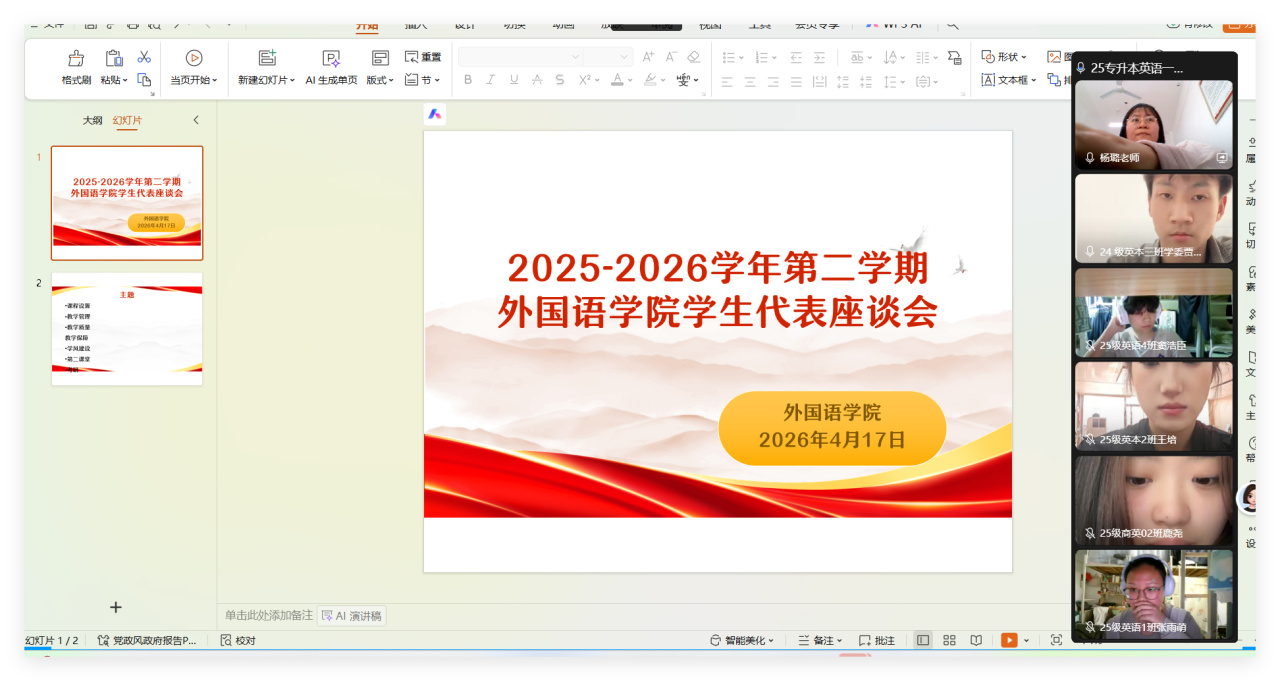Click the New Slide (新建幻灯片) icon
The image size is (1280, 681).
266,58
